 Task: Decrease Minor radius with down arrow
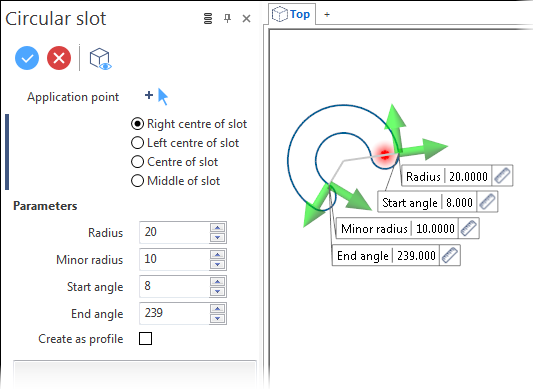pyautogui.click(x=218, y=264)
